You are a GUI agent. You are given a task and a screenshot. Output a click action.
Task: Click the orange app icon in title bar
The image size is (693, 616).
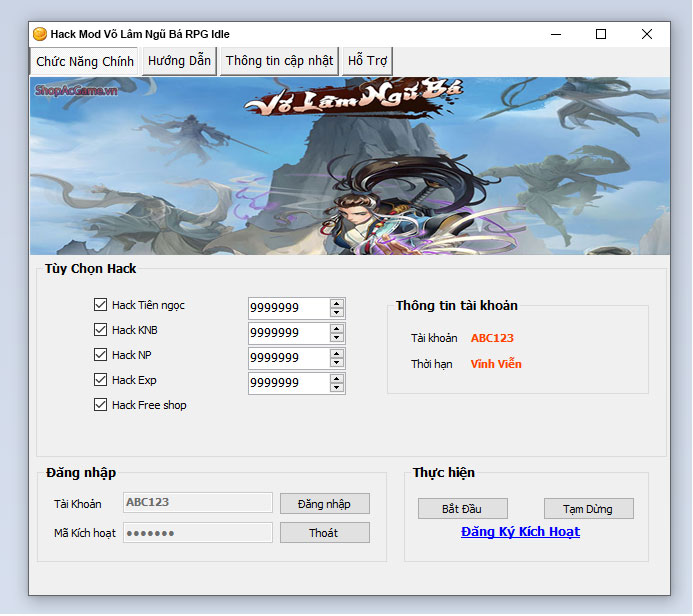coord(40,34)
